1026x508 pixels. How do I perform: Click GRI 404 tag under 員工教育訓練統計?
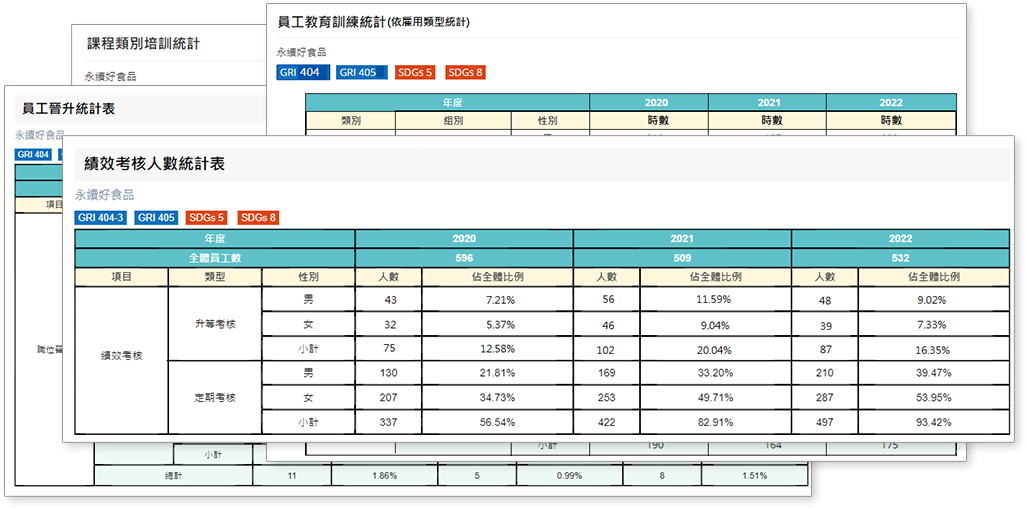coord(303,72)
